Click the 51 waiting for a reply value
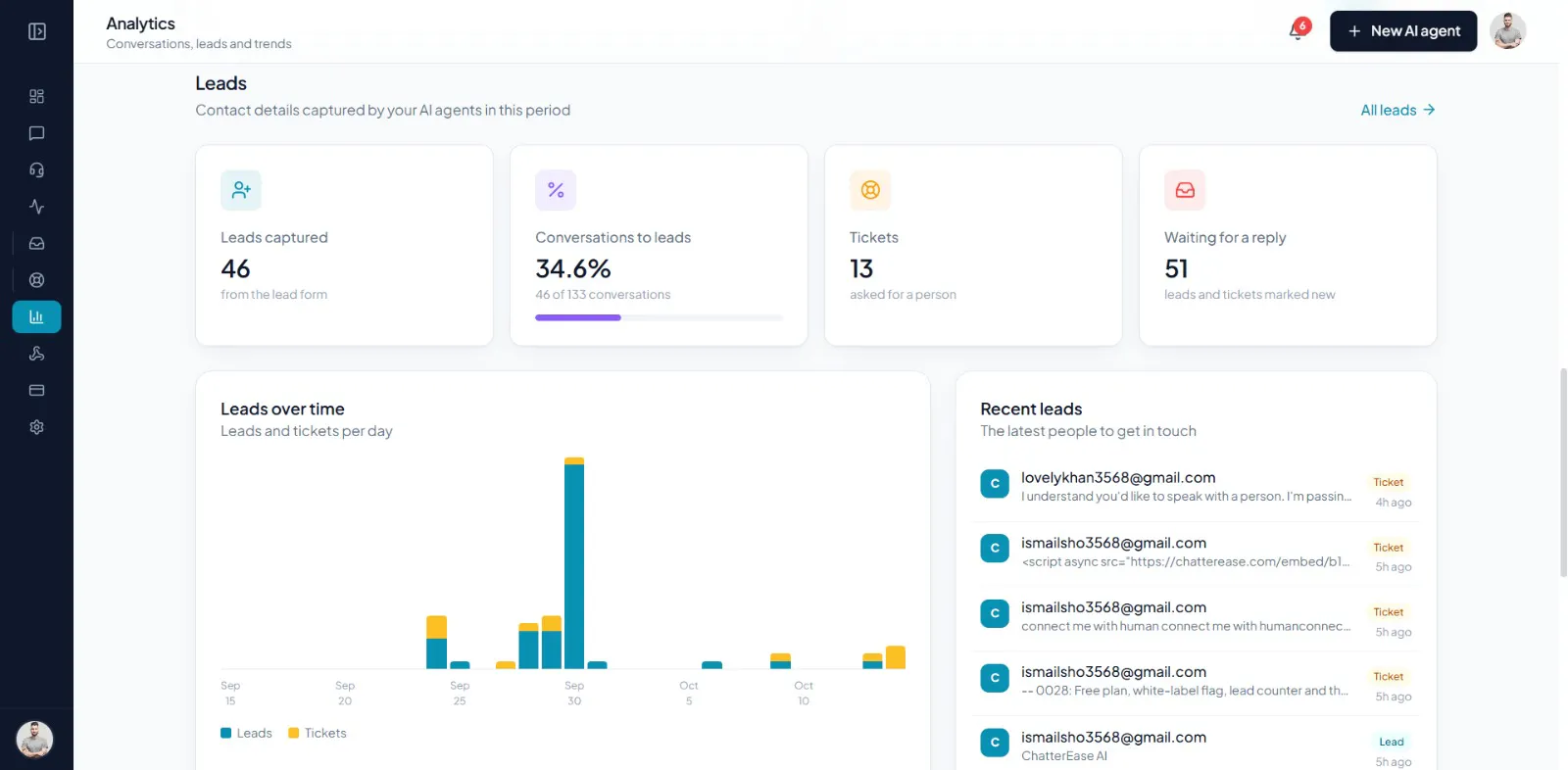The height and width of the screenshot is (770, 1568). point(1176,268)
